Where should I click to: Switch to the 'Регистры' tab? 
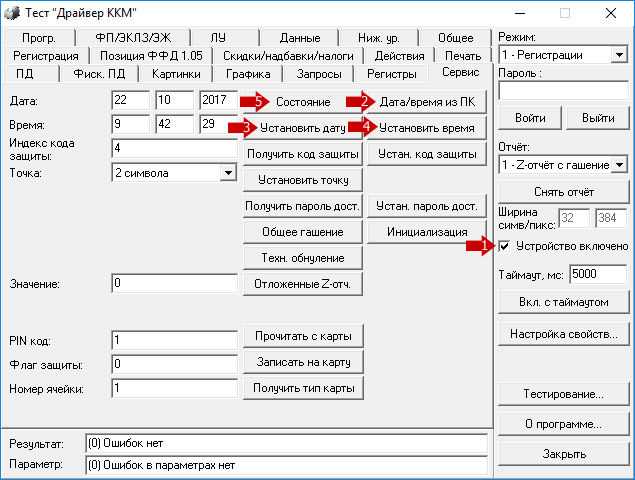coord(391,74)
